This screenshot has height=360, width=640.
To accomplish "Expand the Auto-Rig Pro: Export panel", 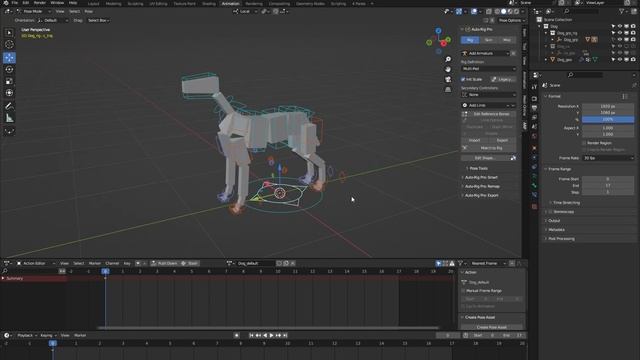I will [x=482, y=196].
